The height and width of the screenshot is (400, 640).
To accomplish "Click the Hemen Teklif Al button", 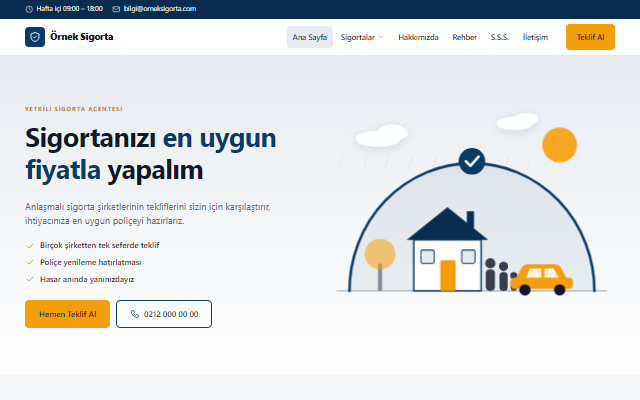I will point(67,314).
